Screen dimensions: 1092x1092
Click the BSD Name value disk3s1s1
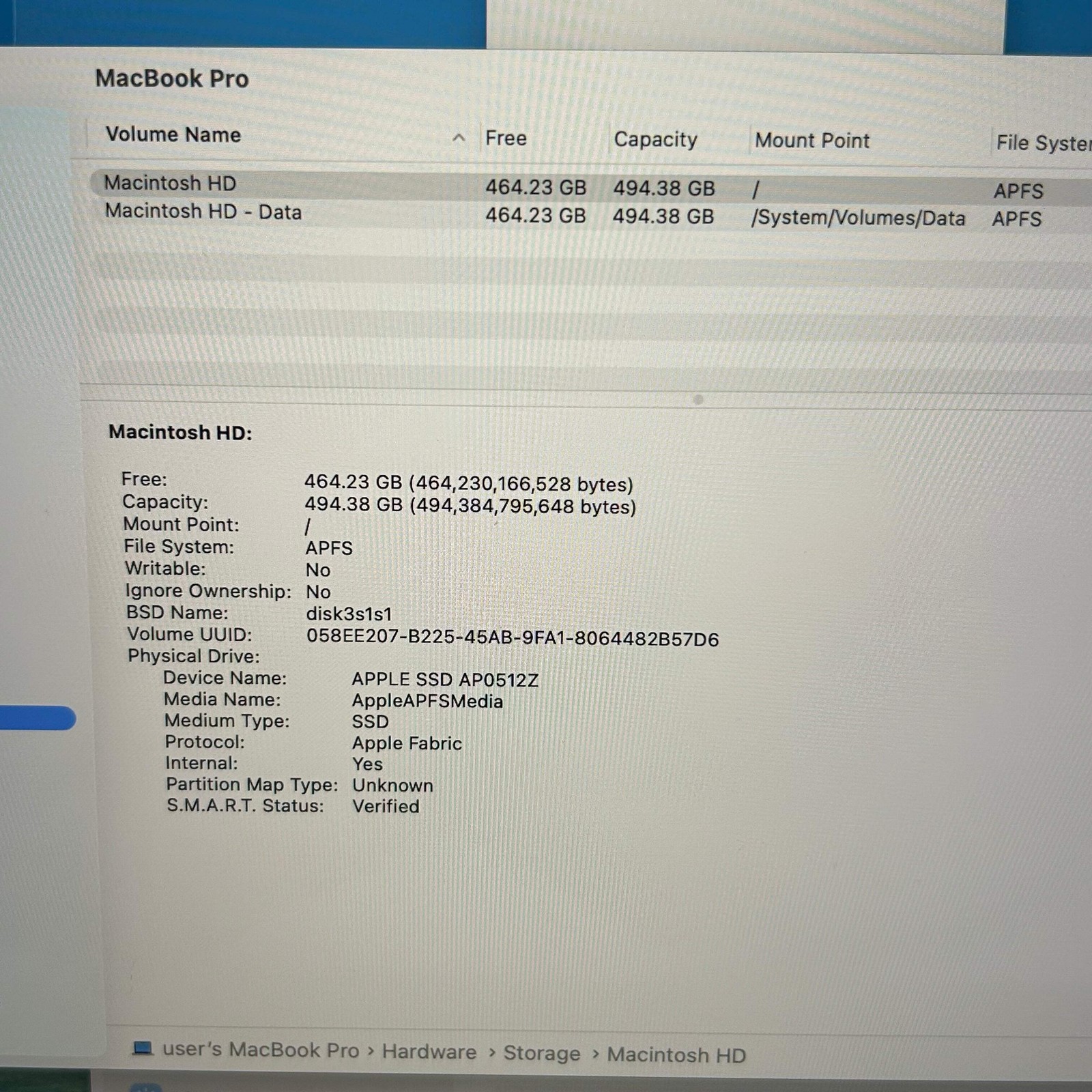click(x=349, y=614)
